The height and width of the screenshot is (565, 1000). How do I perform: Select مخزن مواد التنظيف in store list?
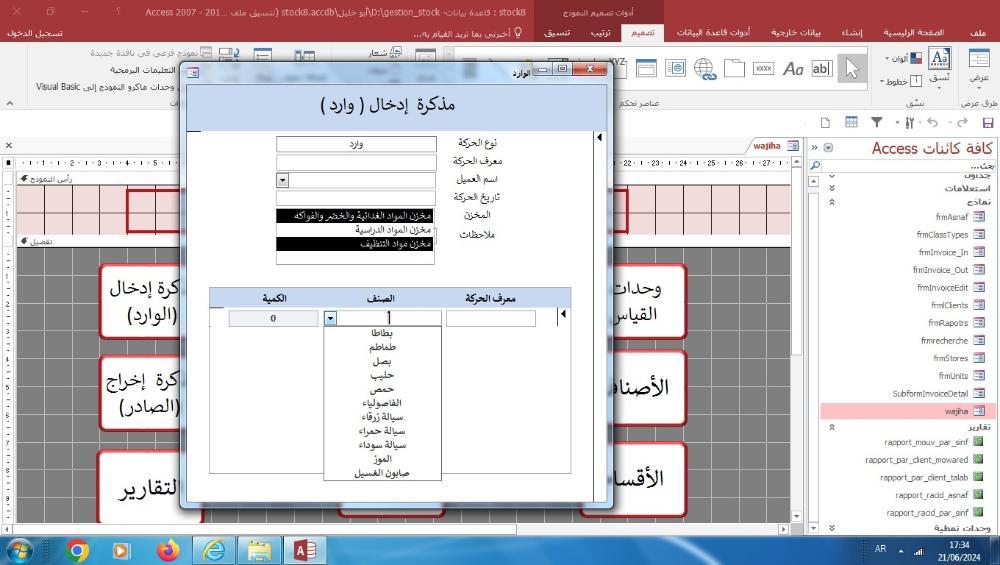[x=355, y=244]
